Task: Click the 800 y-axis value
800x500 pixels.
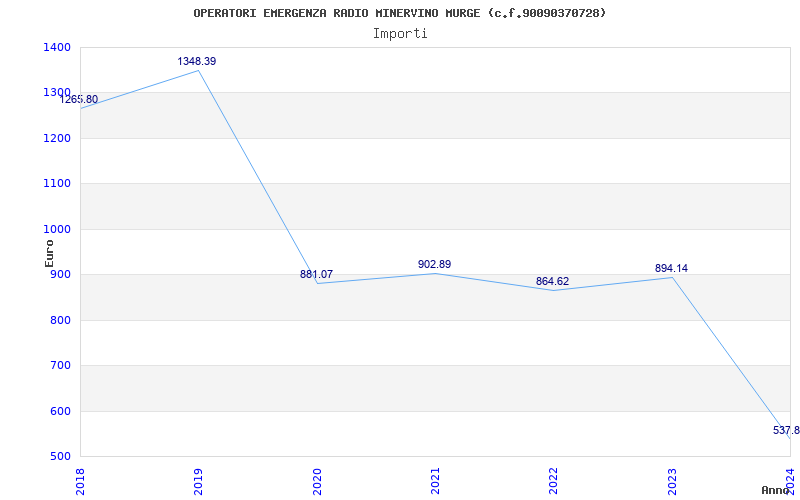Action: click(x=60, y=320)
